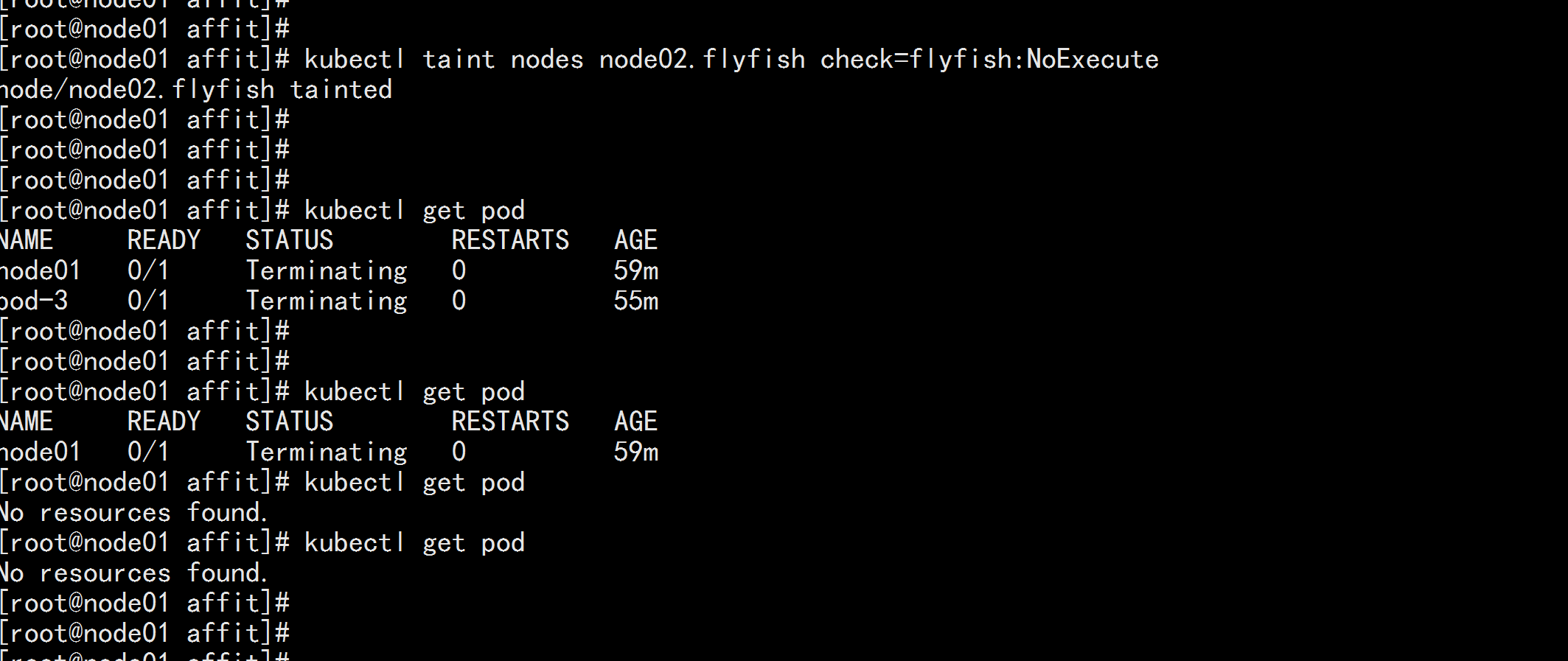
Task: Click Terminating status in second table
Action: [x=326, y=452]
